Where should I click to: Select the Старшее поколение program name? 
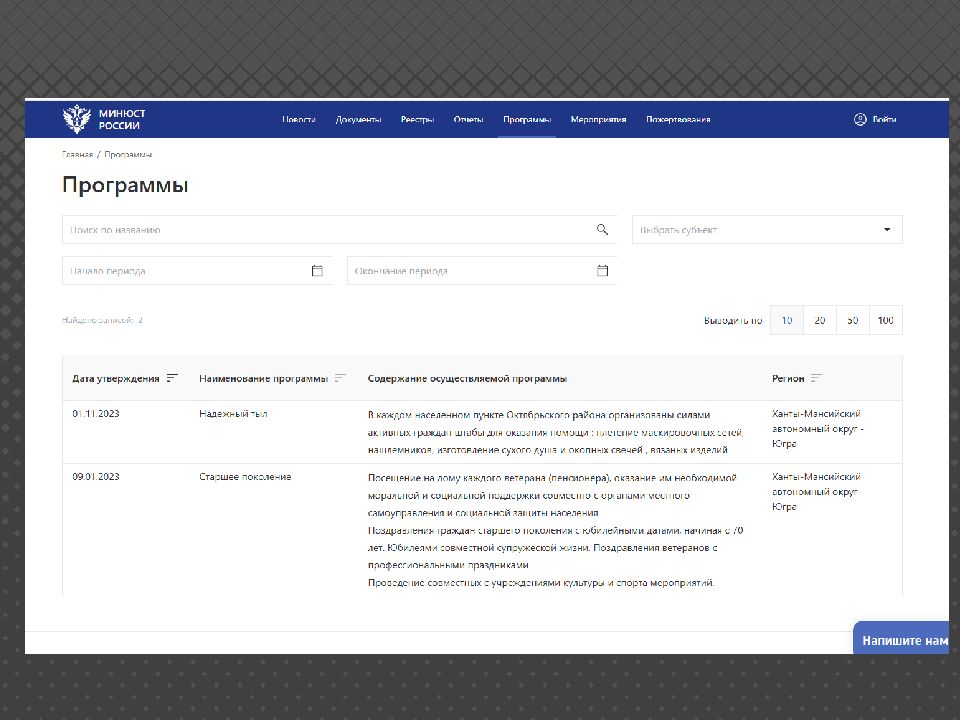[x=245, y=477]
